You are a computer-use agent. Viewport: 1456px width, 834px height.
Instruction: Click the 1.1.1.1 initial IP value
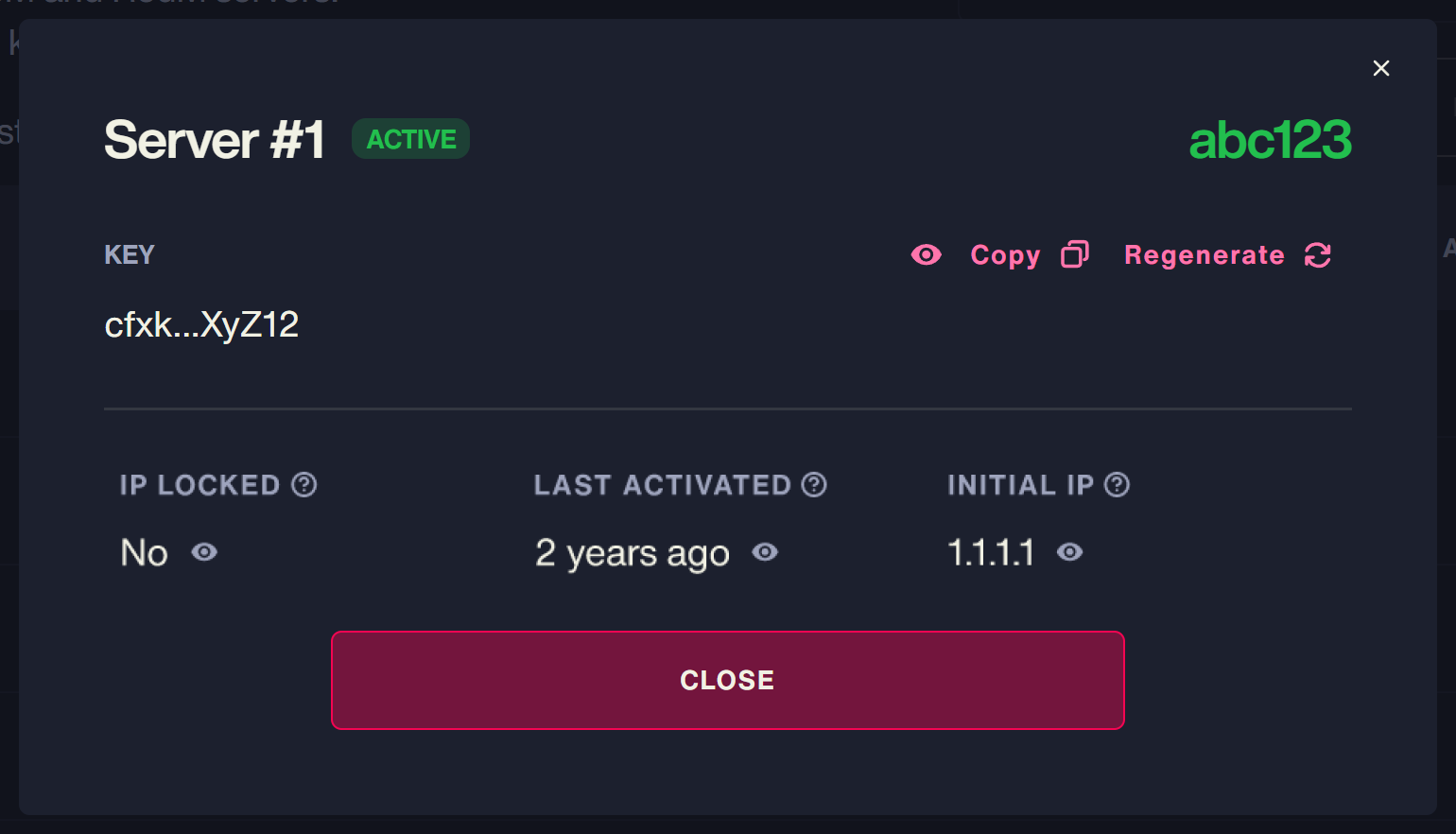click(x=991, y=552)
